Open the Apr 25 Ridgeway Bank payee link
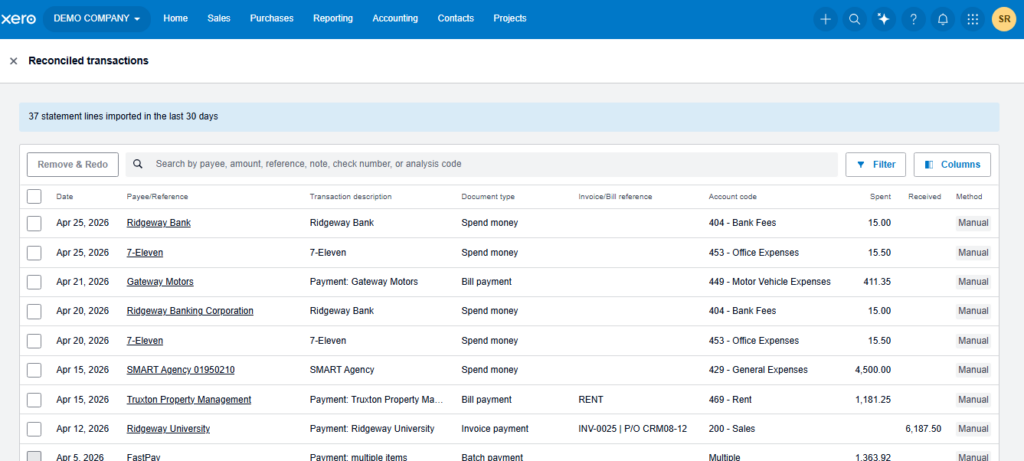 [x=159, y=223]
